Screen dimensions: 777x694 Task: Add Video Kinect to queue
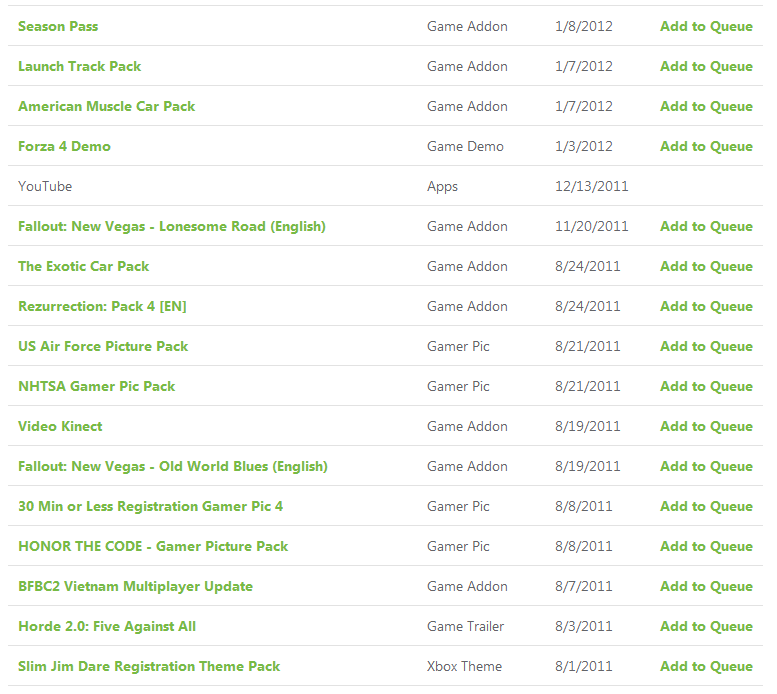(706, 427)
